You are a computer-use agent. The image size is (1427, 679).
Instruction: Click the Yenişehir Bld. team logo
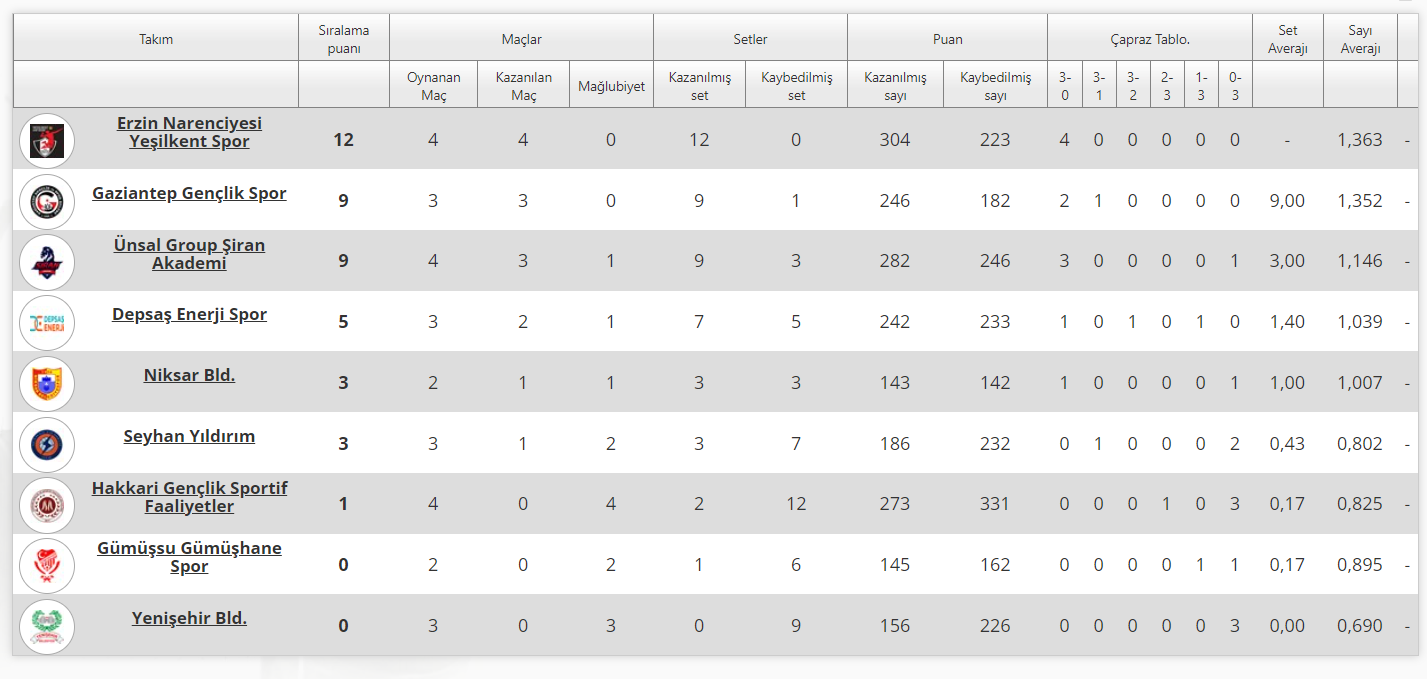click(47, 627)
